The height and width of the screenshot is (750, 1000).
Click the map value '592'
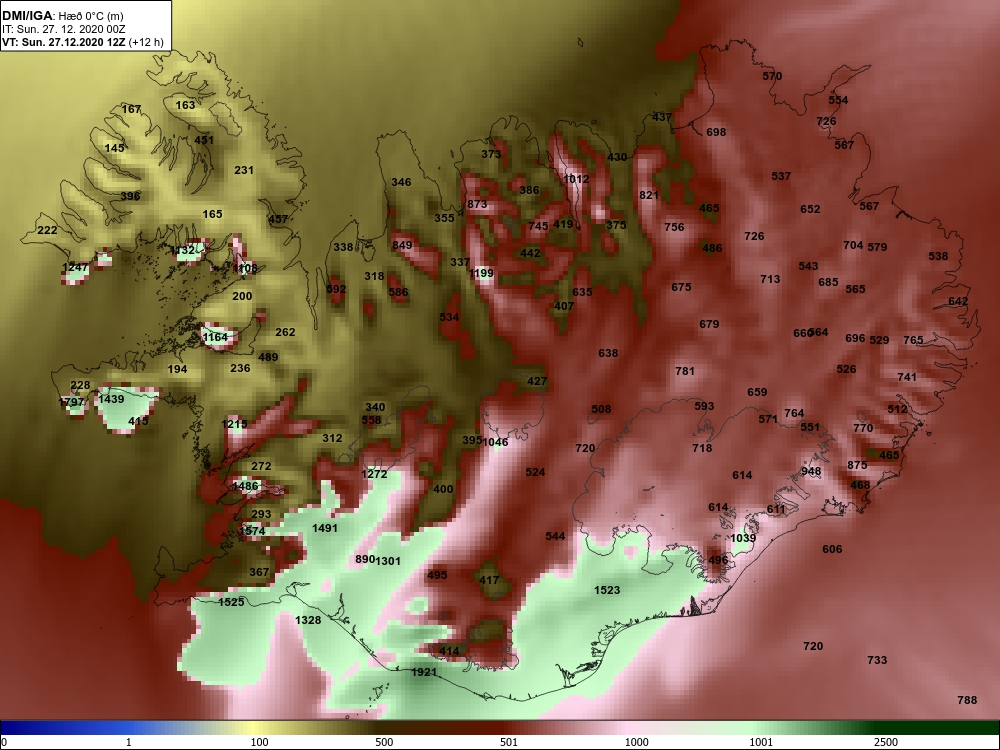[x=336, y=289]
